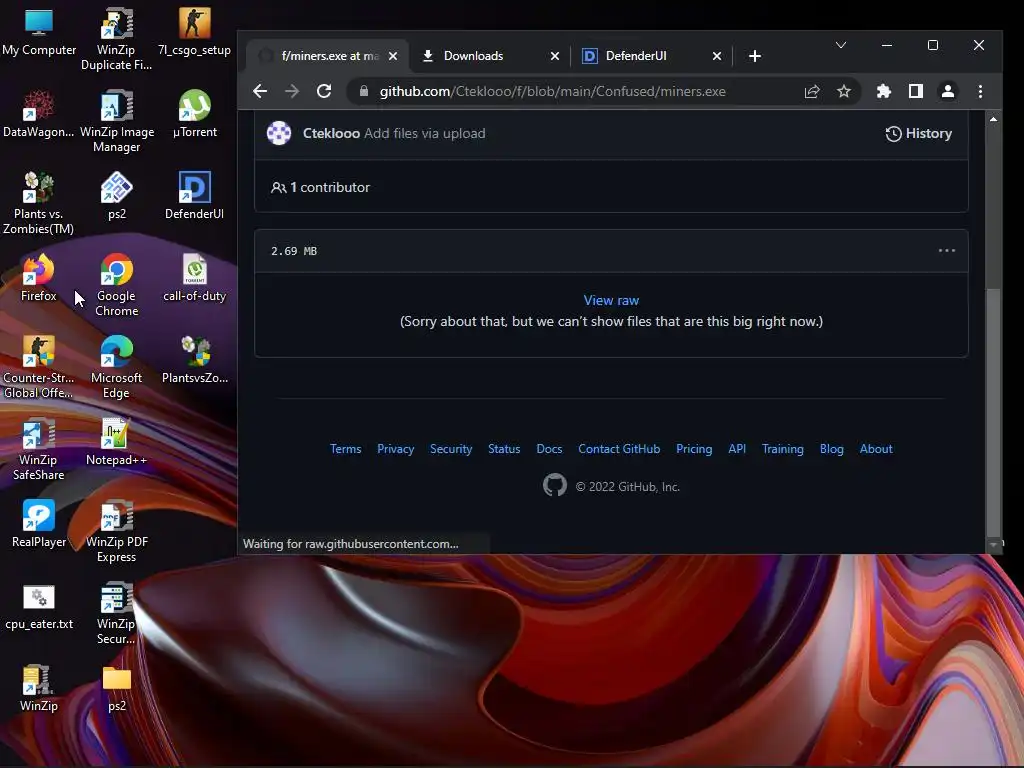The height and width of the screenshot is (768, 1024).
Task: Open Chrome Extensions puzzle icon
Action: 884,91
